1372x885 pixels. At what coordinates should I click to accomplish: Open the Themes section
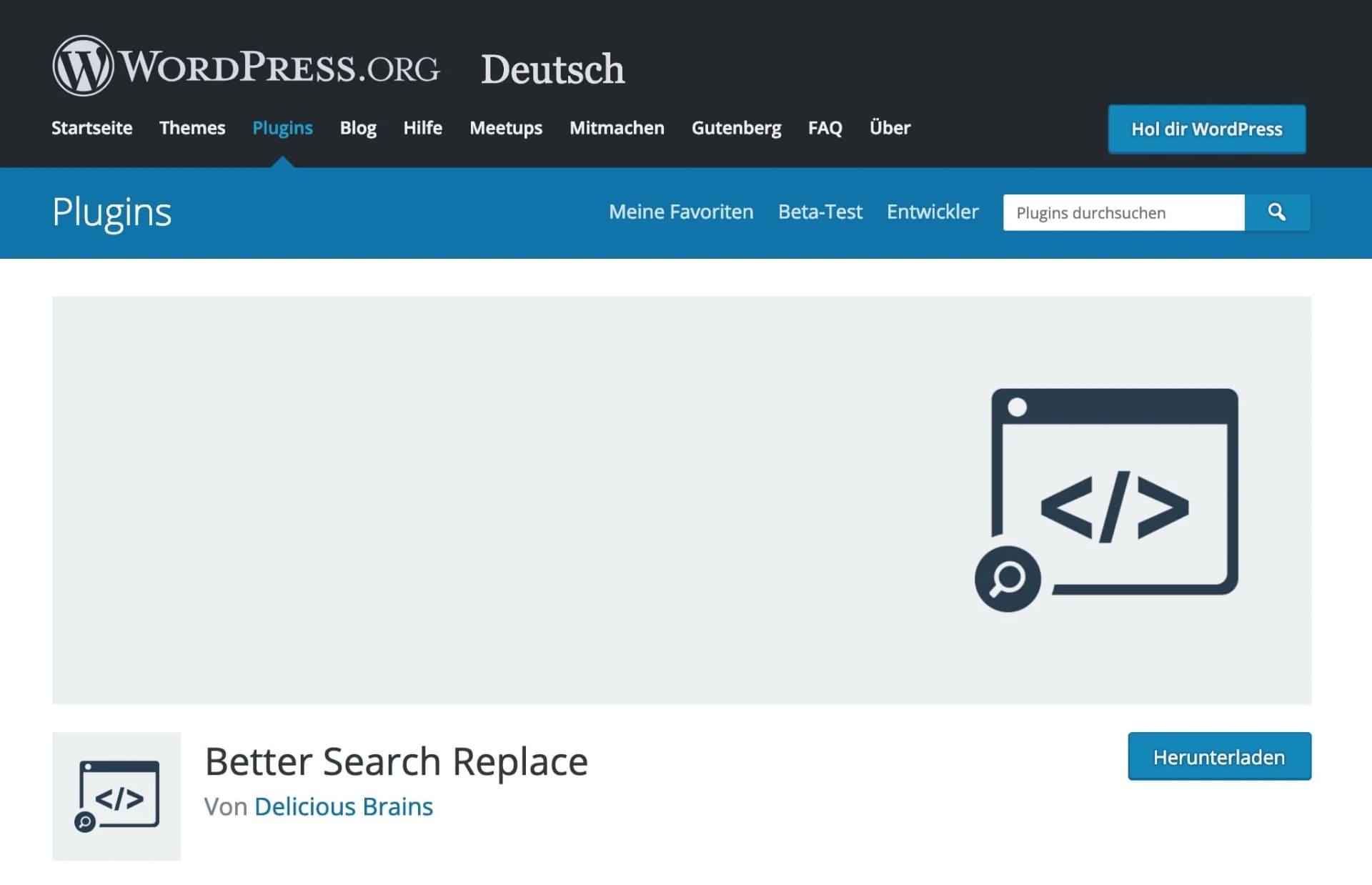[x=192, y=128]
